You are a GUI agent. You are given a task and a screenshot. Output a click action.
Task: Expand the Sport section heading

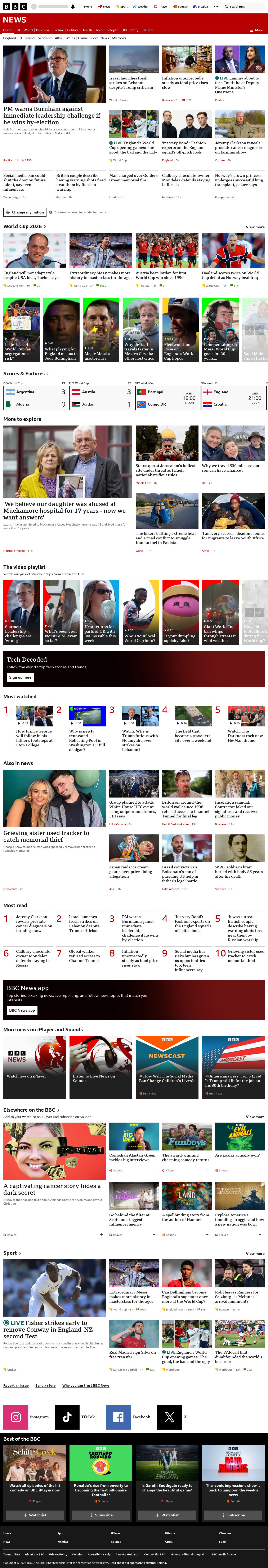(x=12, y=1253)
